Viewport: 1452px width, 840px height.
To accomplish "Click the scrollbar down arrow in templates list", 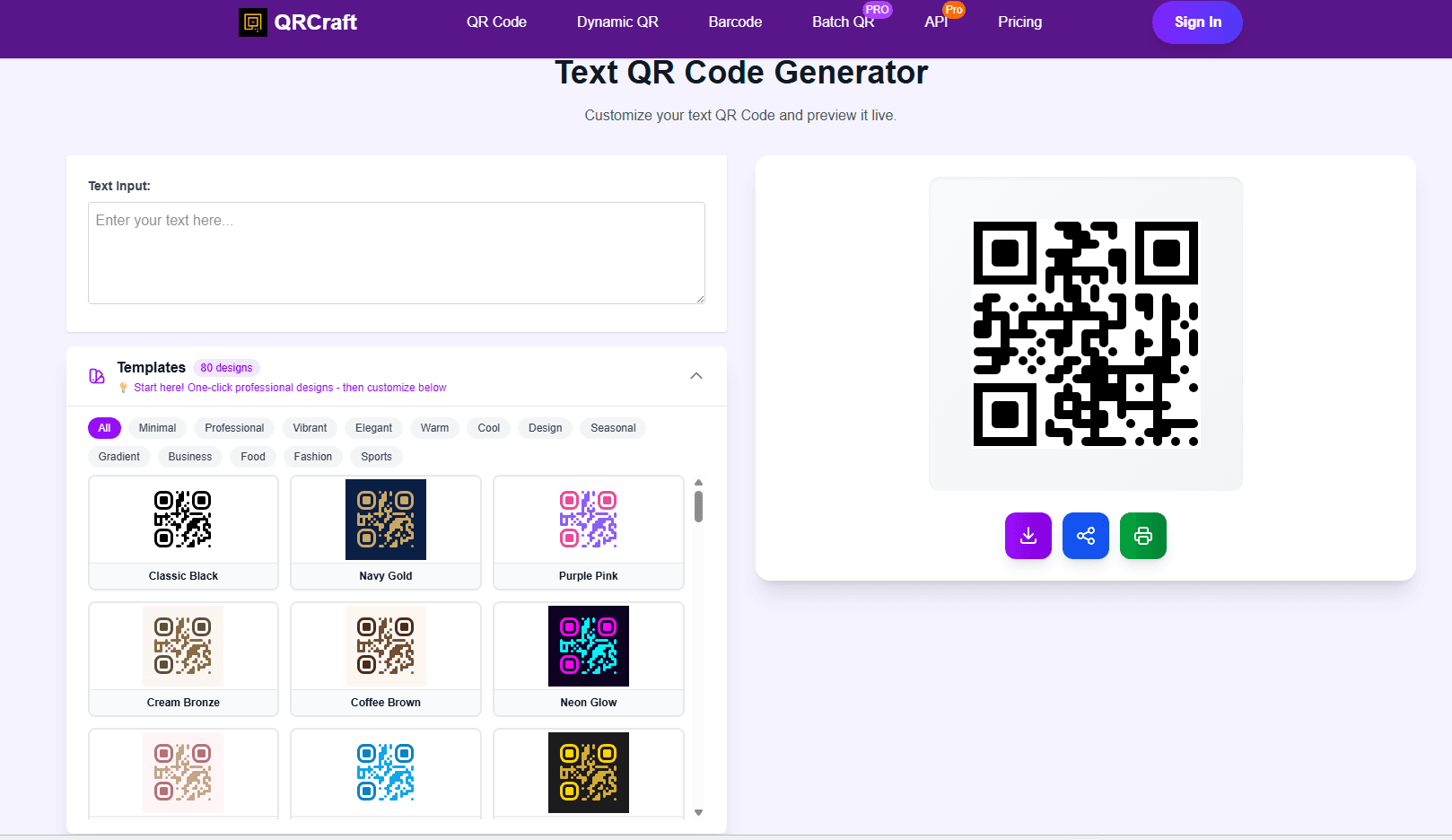I will (x=698, y=812).
